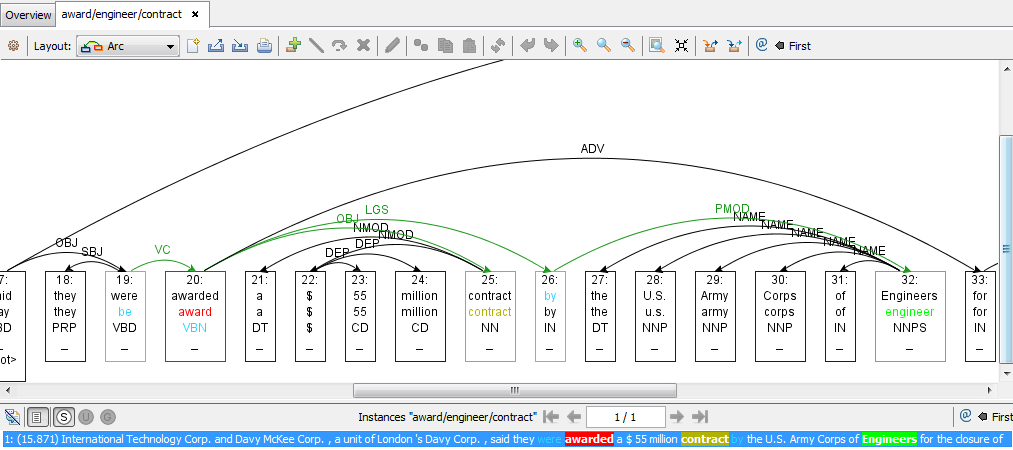The height and width of the screenshot is (450, 1013).
Task: Click the delete X icon
Action: pyautogui.click(x=364, y=45)
